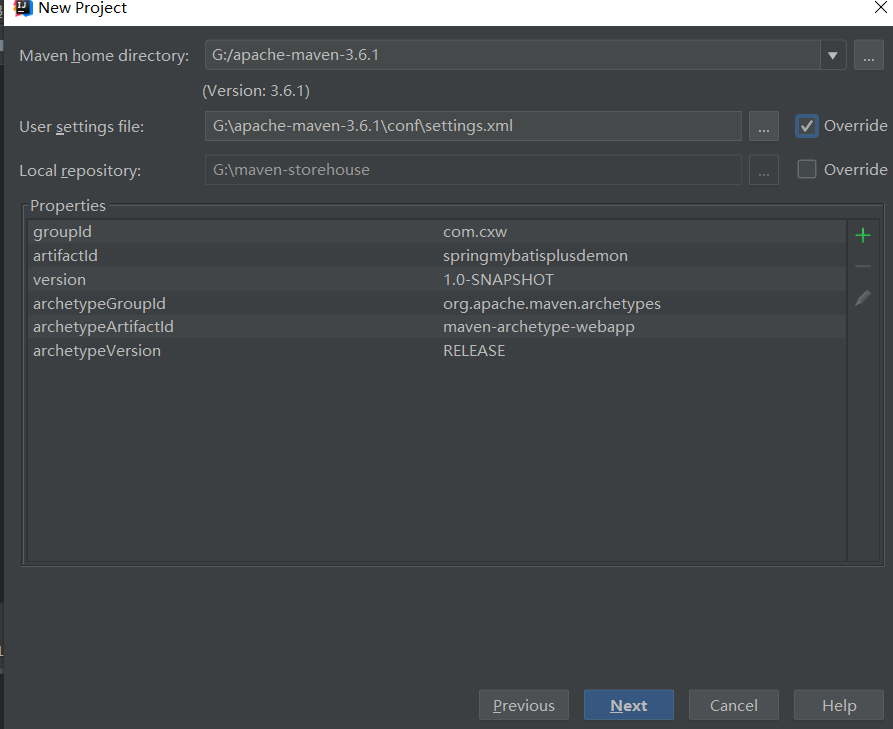Cancel the New Project dialog

click(x=734, y=705)
